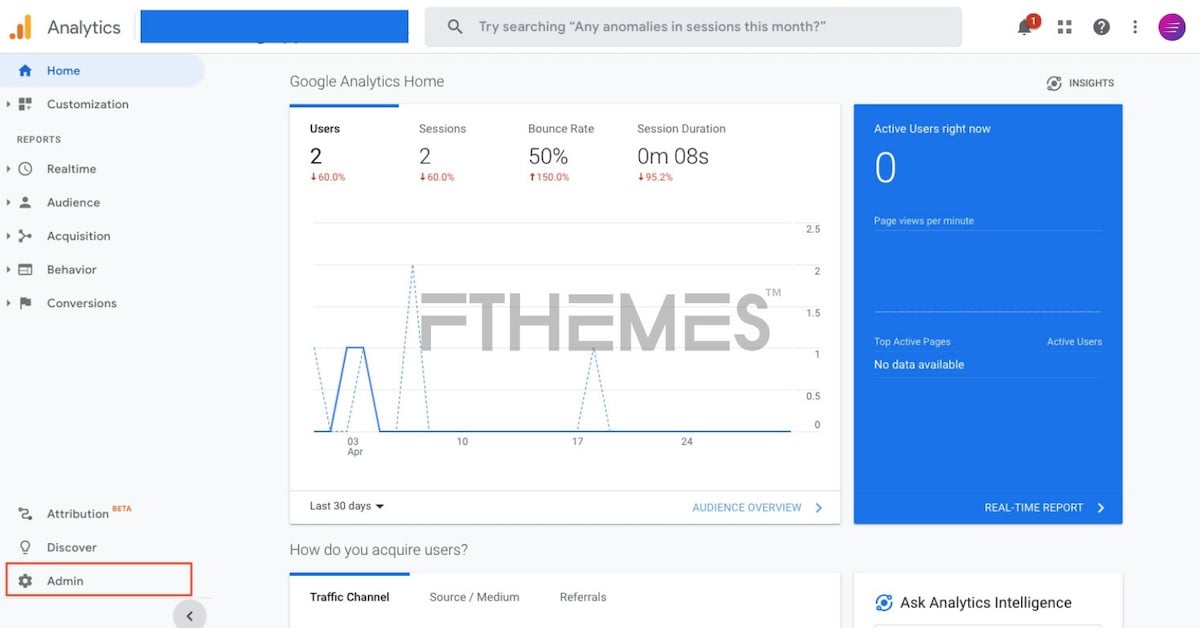Open Attribution beta section
This screenshot has width=1200, height=628.
click(x=89, y=513)
